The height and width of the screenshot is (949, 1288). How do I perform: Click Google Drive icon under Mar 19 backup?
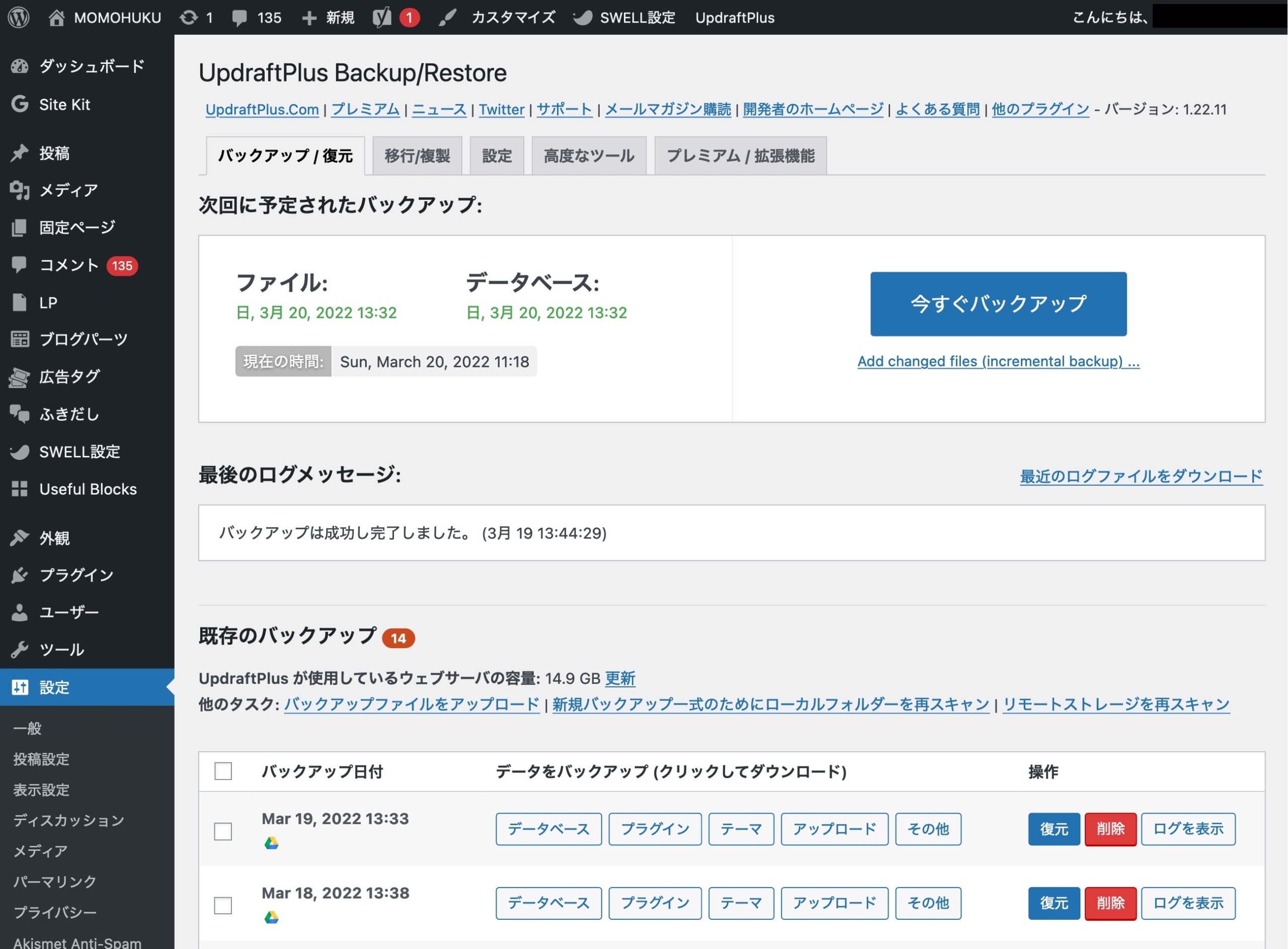click(272, 843)
